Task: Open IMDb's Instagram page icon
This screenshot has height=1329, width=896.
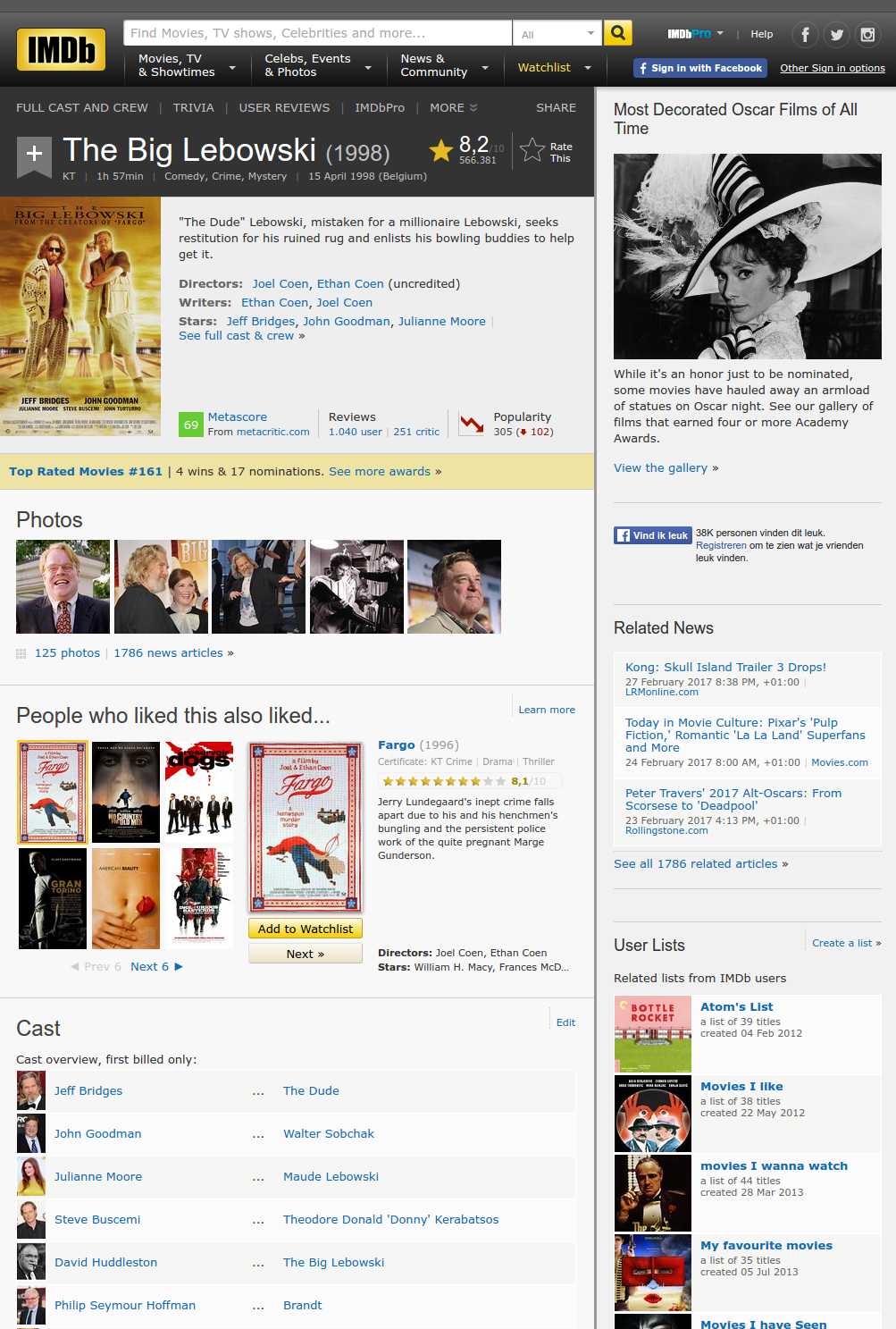Action: point(867,35)
